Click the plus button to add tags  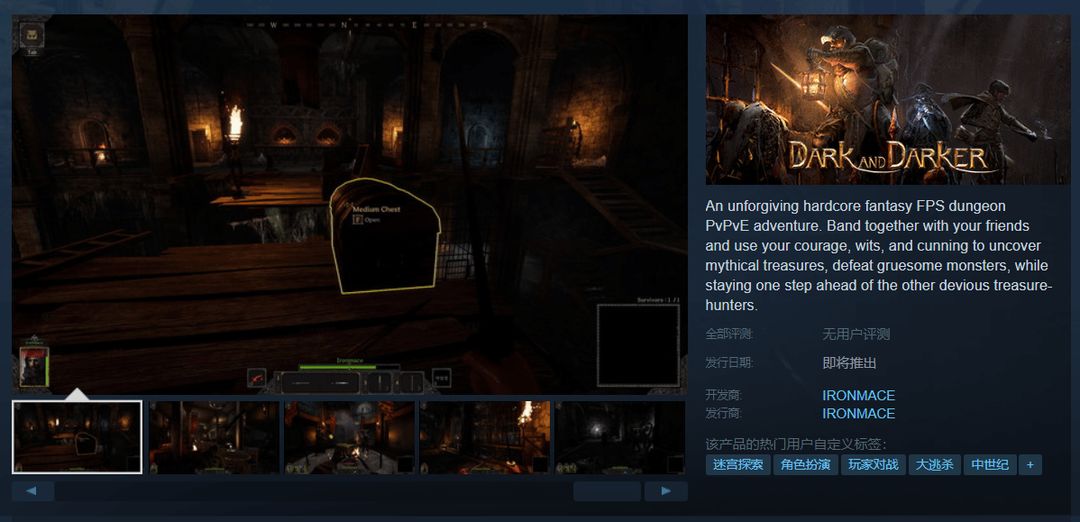click(1030, 465)
